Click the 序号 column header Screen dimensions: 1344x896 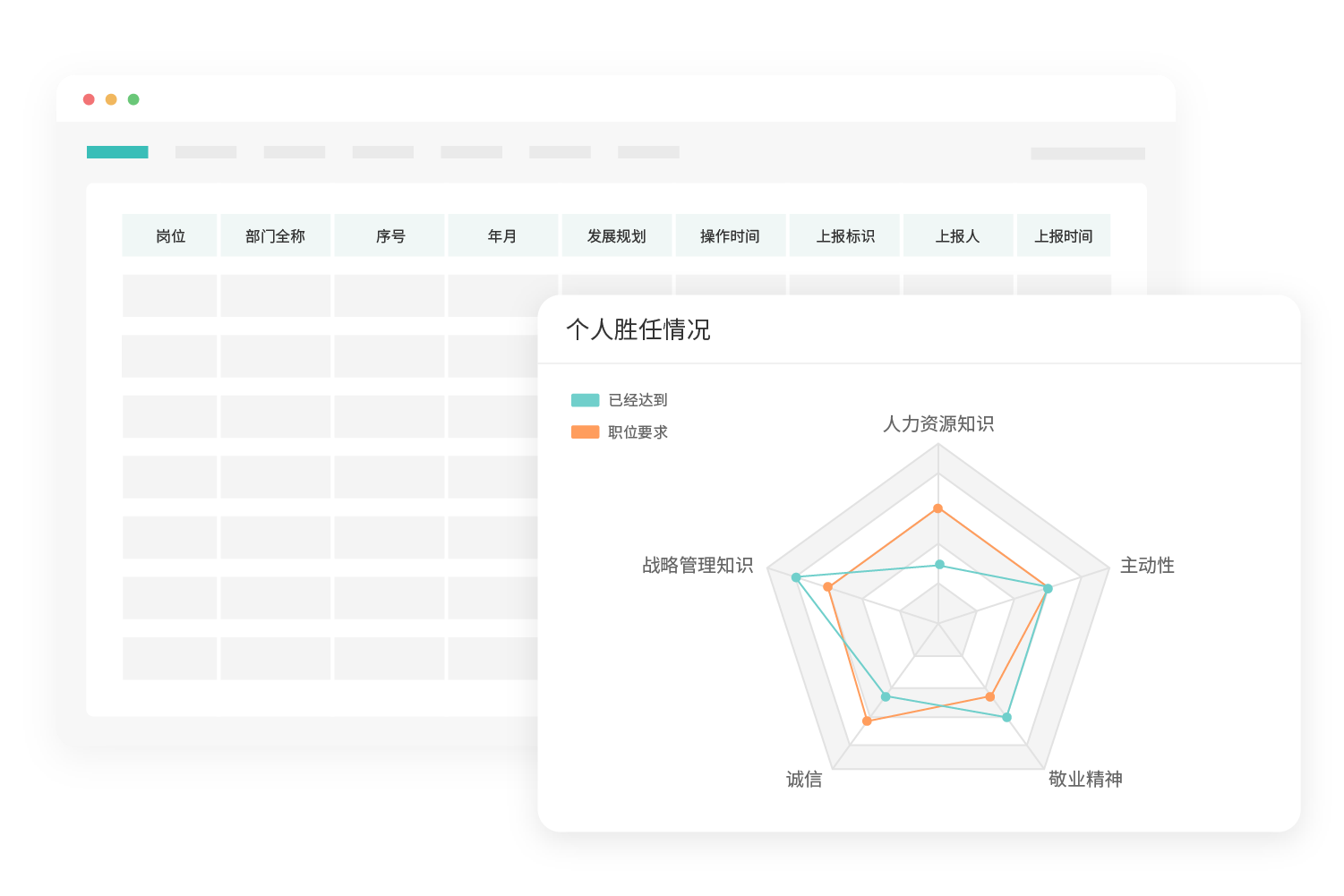pos(390,236)
